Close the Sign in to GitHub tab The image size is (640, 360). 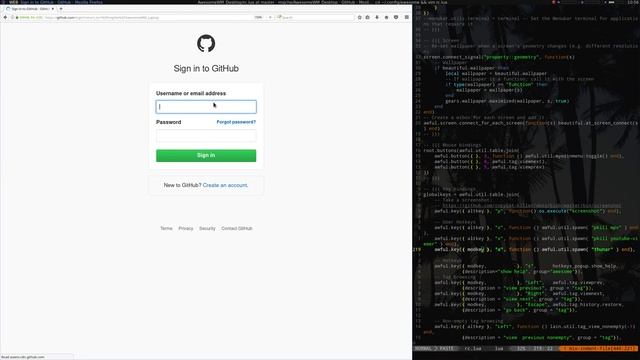53,9
